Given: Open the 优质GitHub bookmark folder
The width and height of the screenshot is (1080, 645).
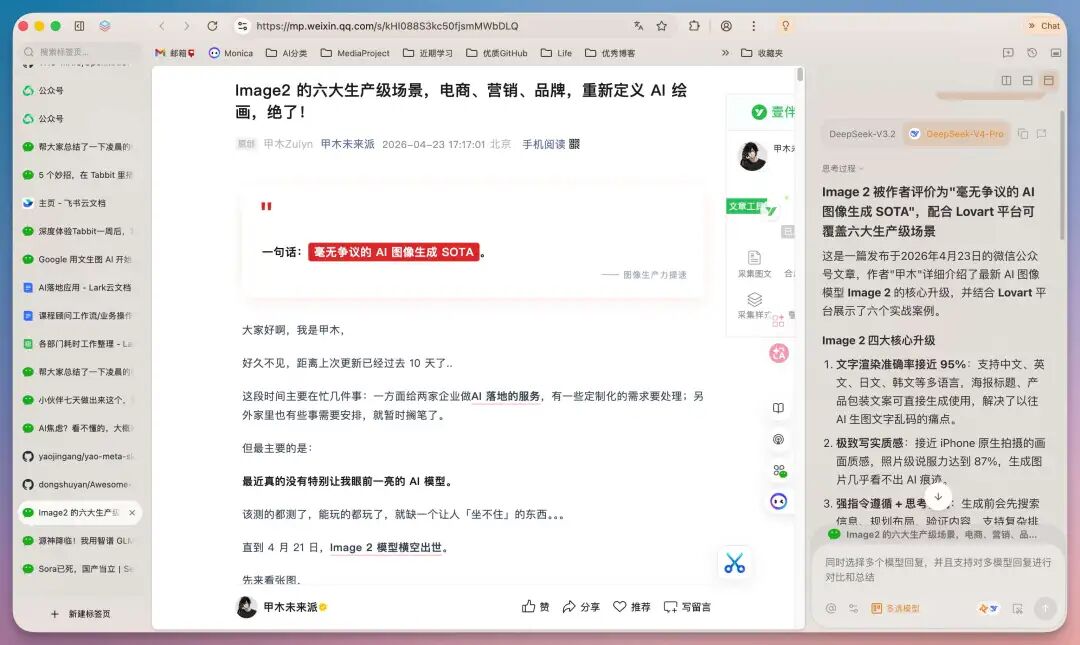Looking at the screenshot, I should (x=497, y=53).
